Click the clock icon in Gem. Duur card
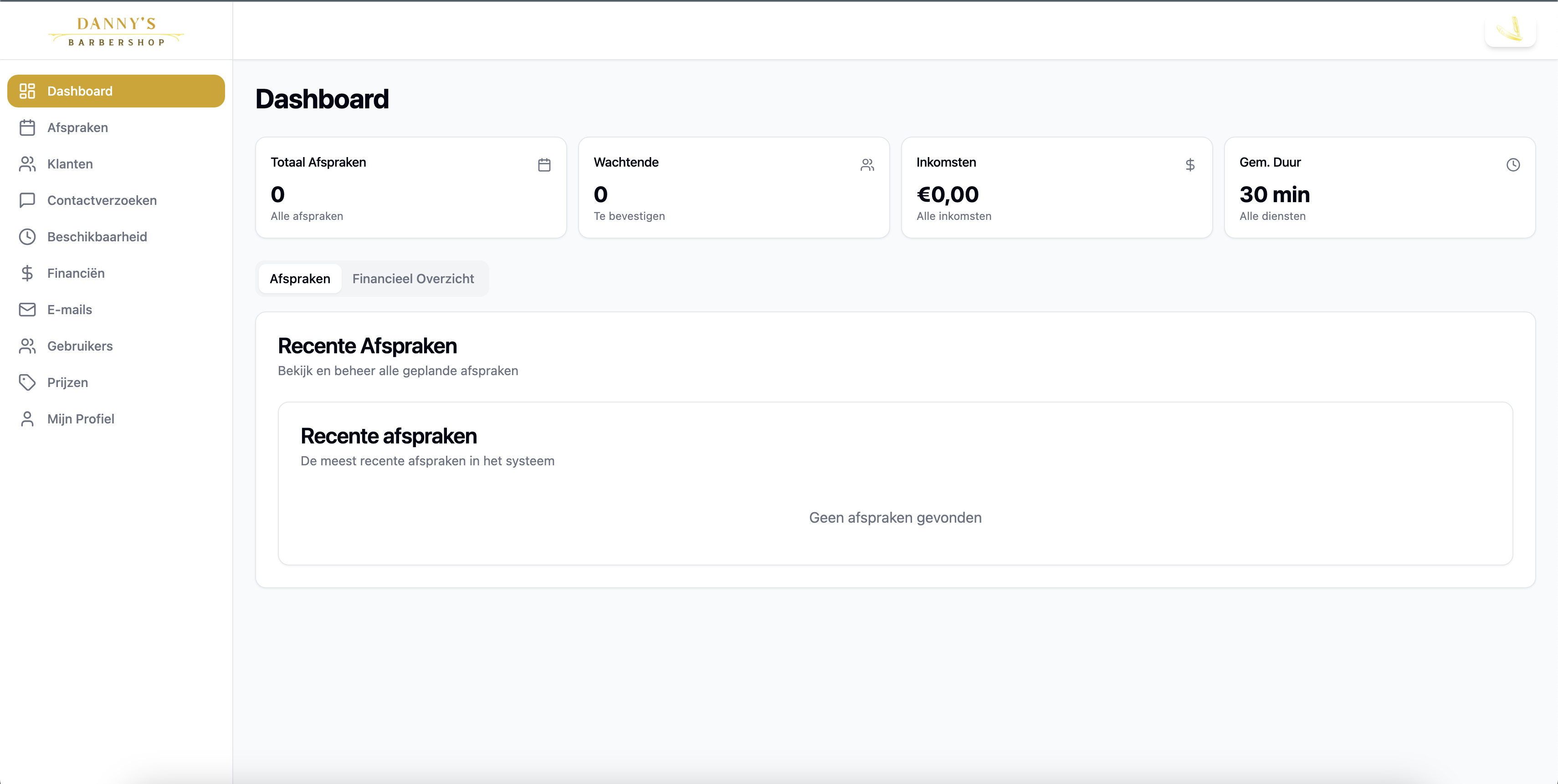Screen dimensions: 1558x784 coord(1512,164)
